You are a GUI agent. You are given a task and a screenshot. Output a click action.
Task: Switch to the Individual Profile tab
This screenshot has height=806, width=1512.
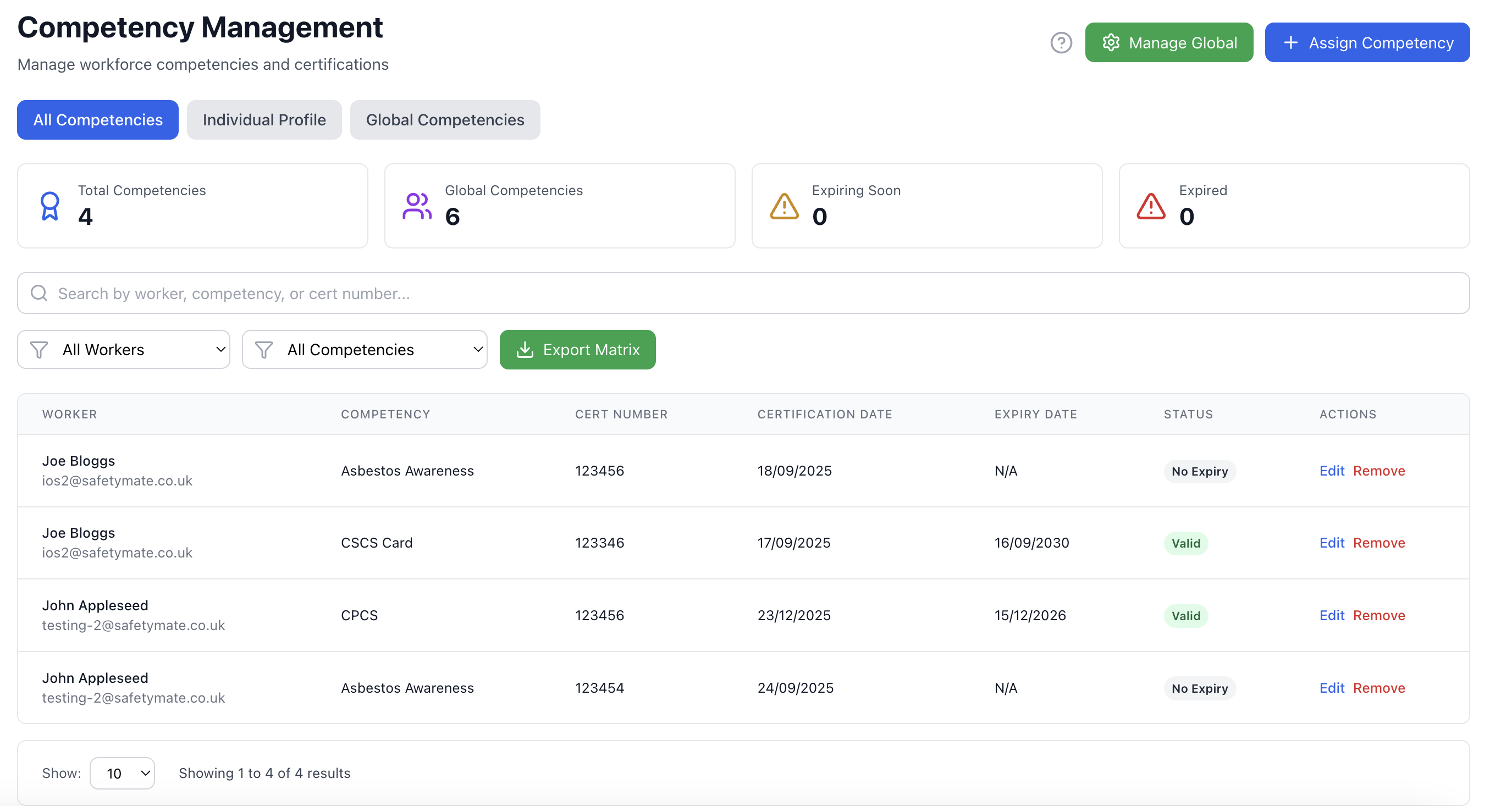(264, 120)
